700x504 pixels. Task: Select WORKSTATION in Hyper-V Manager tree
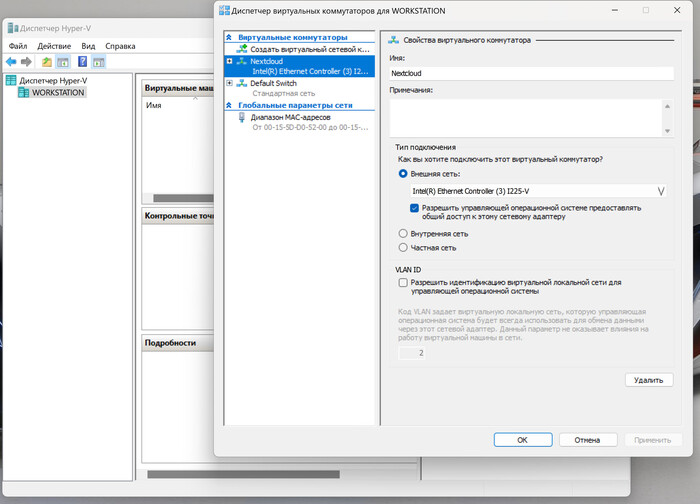58,92
